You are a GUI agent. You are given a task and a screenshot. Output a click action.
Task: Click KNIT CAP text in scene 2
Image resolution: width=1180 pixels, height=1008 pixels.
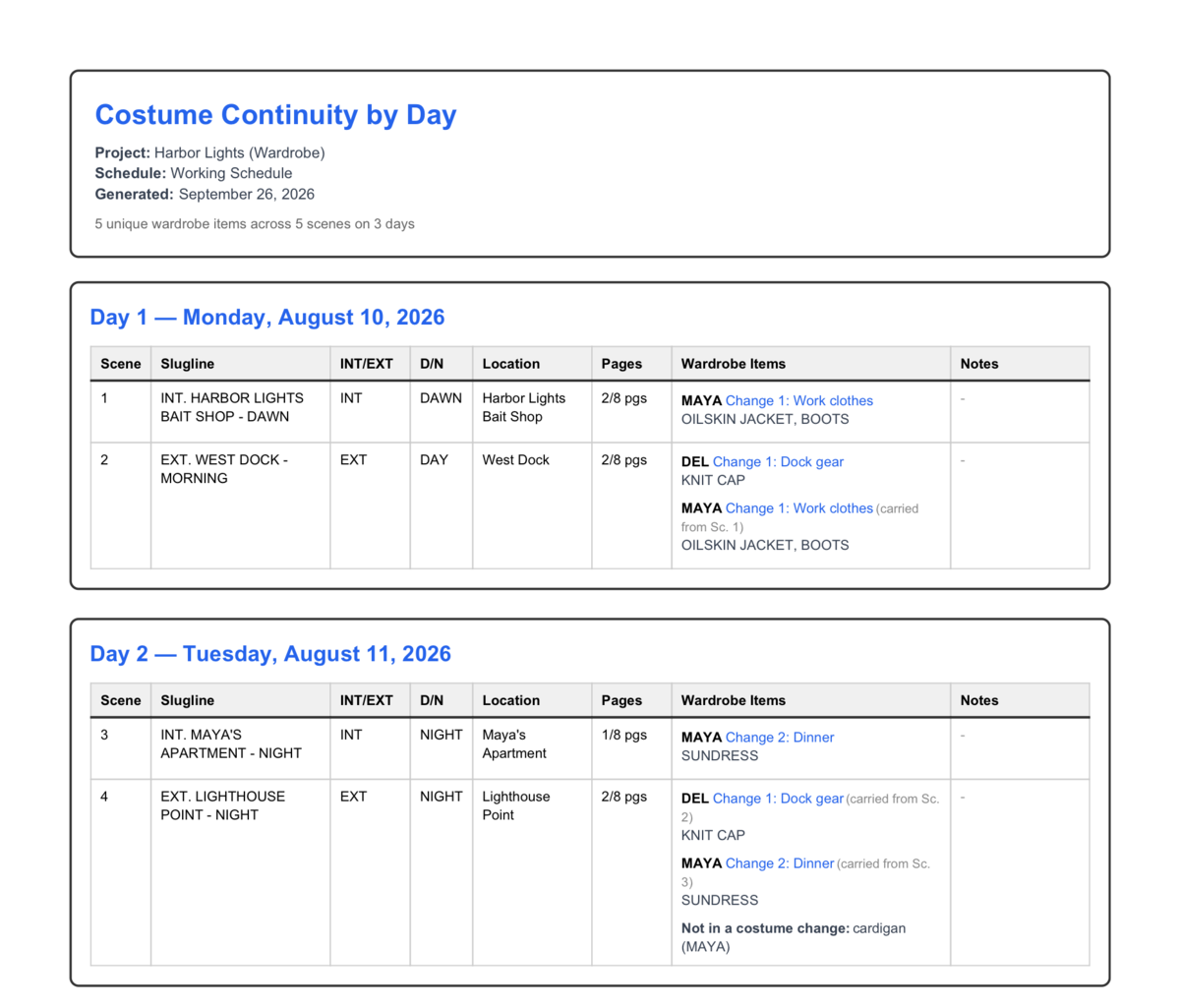point(713,480)
